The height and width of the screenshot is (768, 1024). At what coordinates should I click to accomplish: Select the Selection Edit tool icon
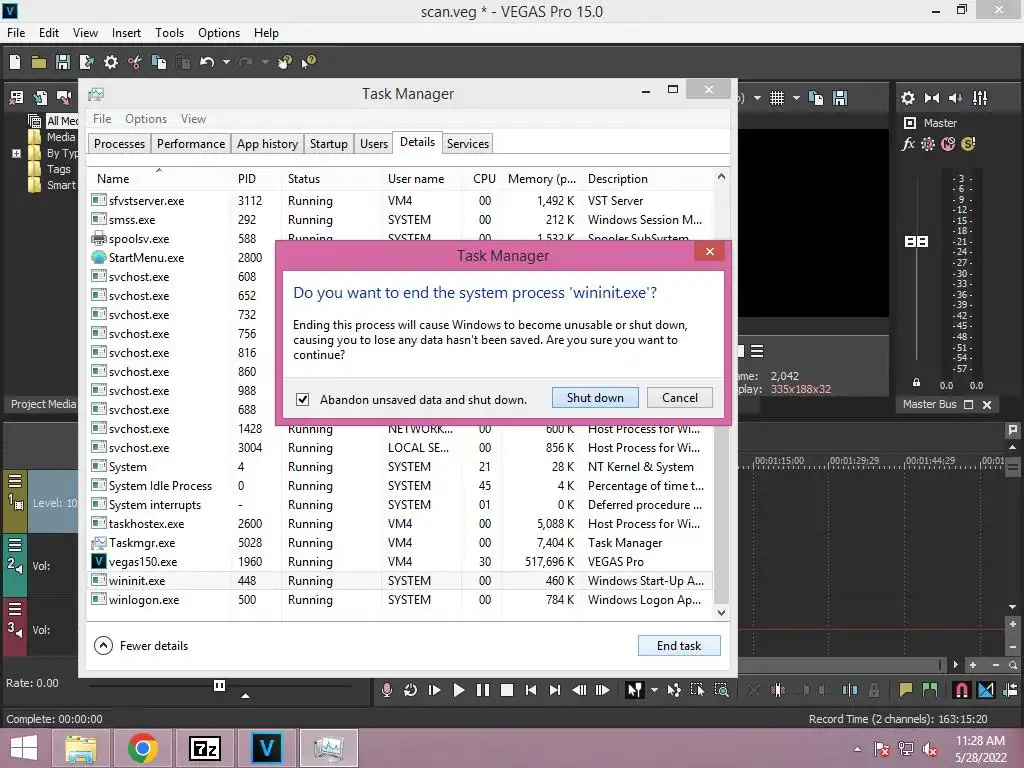[697, 690]
